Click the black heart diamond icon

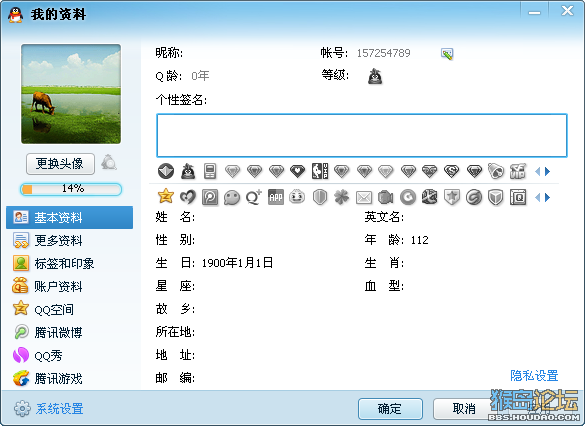298,171
